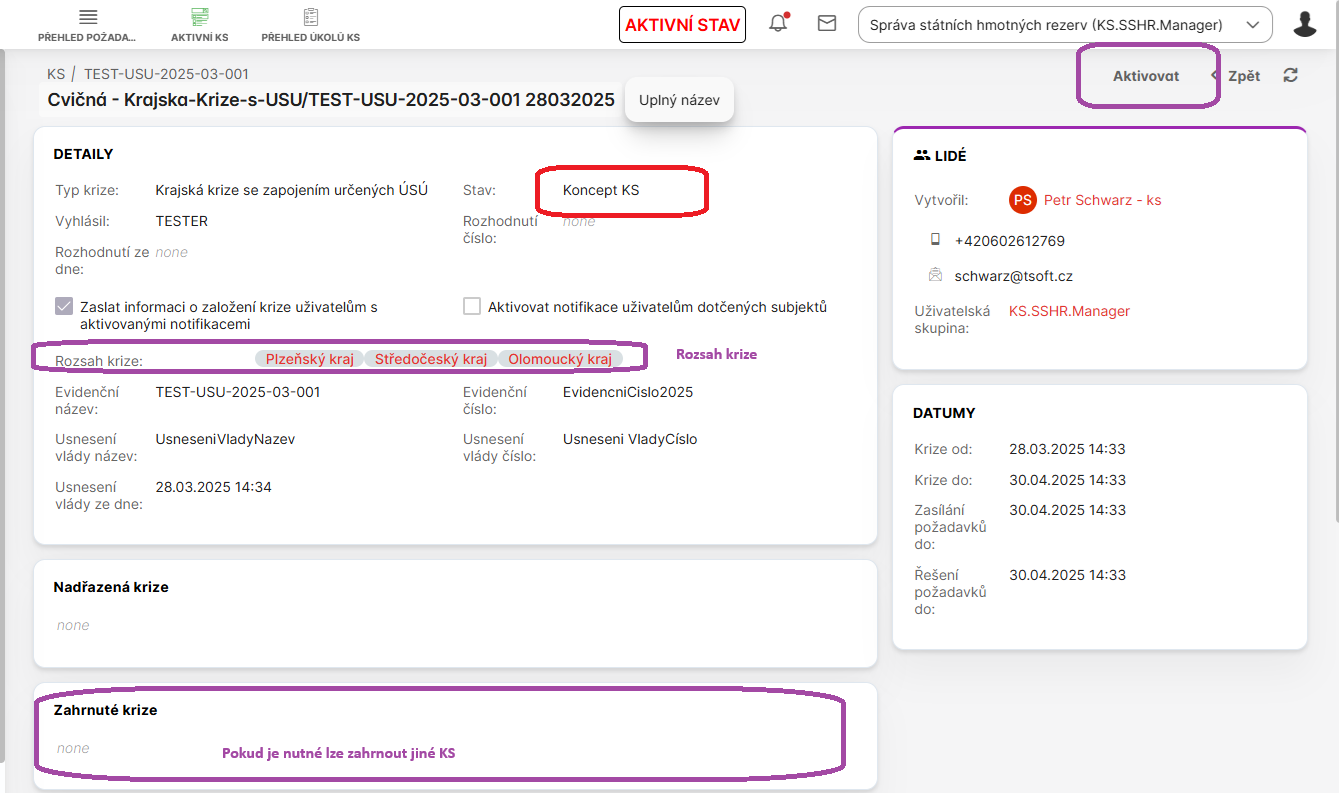Open the KS.SSHR.Manager user group link
1339x793 pixels.
click(1069, 311)
